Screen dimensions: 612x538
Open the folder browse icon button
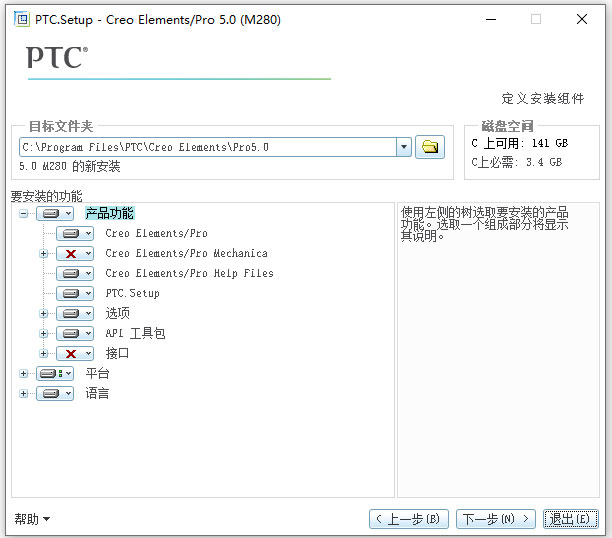(430, 147)
